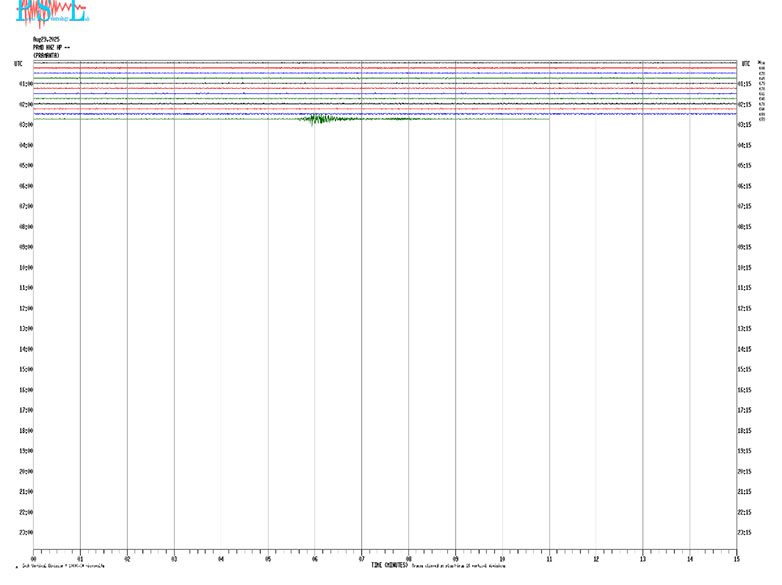Select the 03:00 hour label on left axis
The image size is (782, 585).
(x=26, y=125)
